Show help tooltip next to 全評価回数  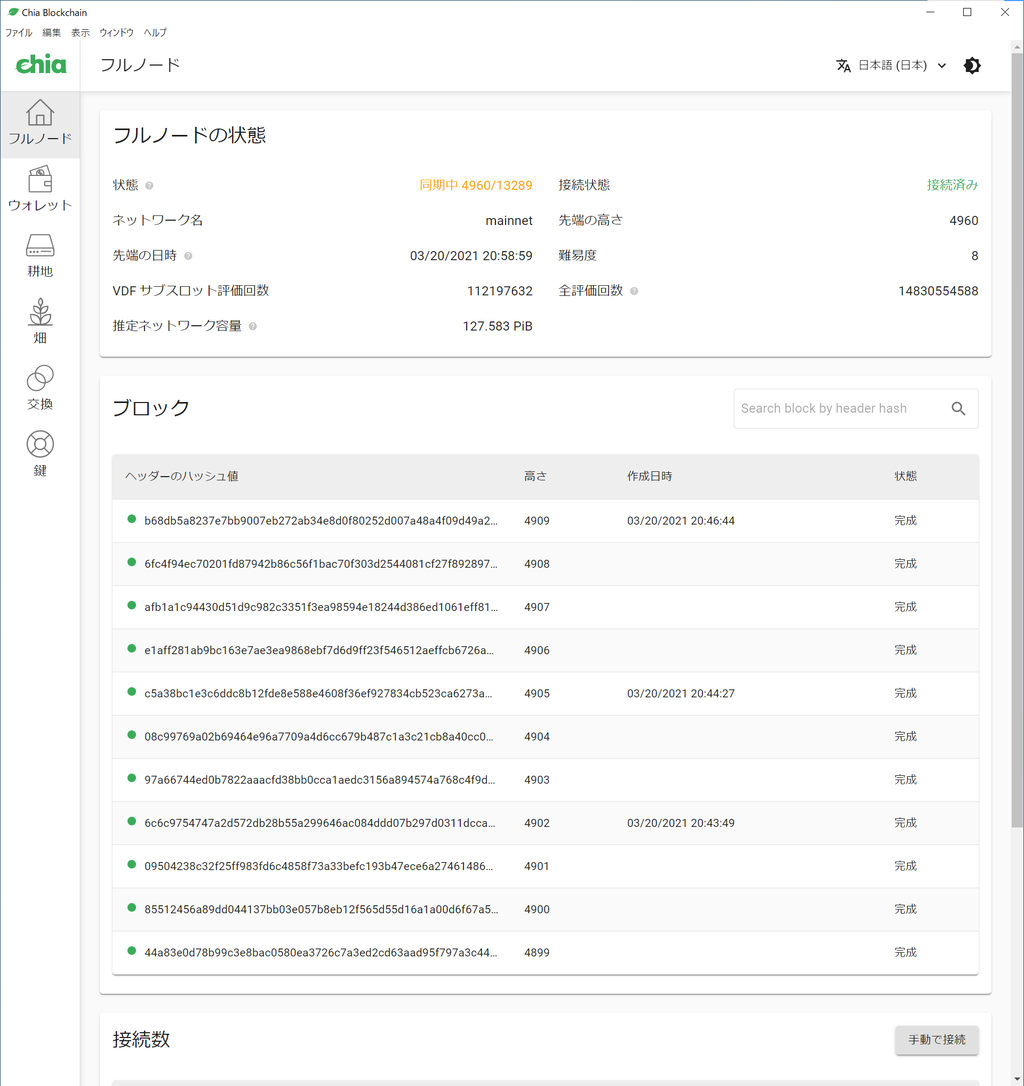634,292
